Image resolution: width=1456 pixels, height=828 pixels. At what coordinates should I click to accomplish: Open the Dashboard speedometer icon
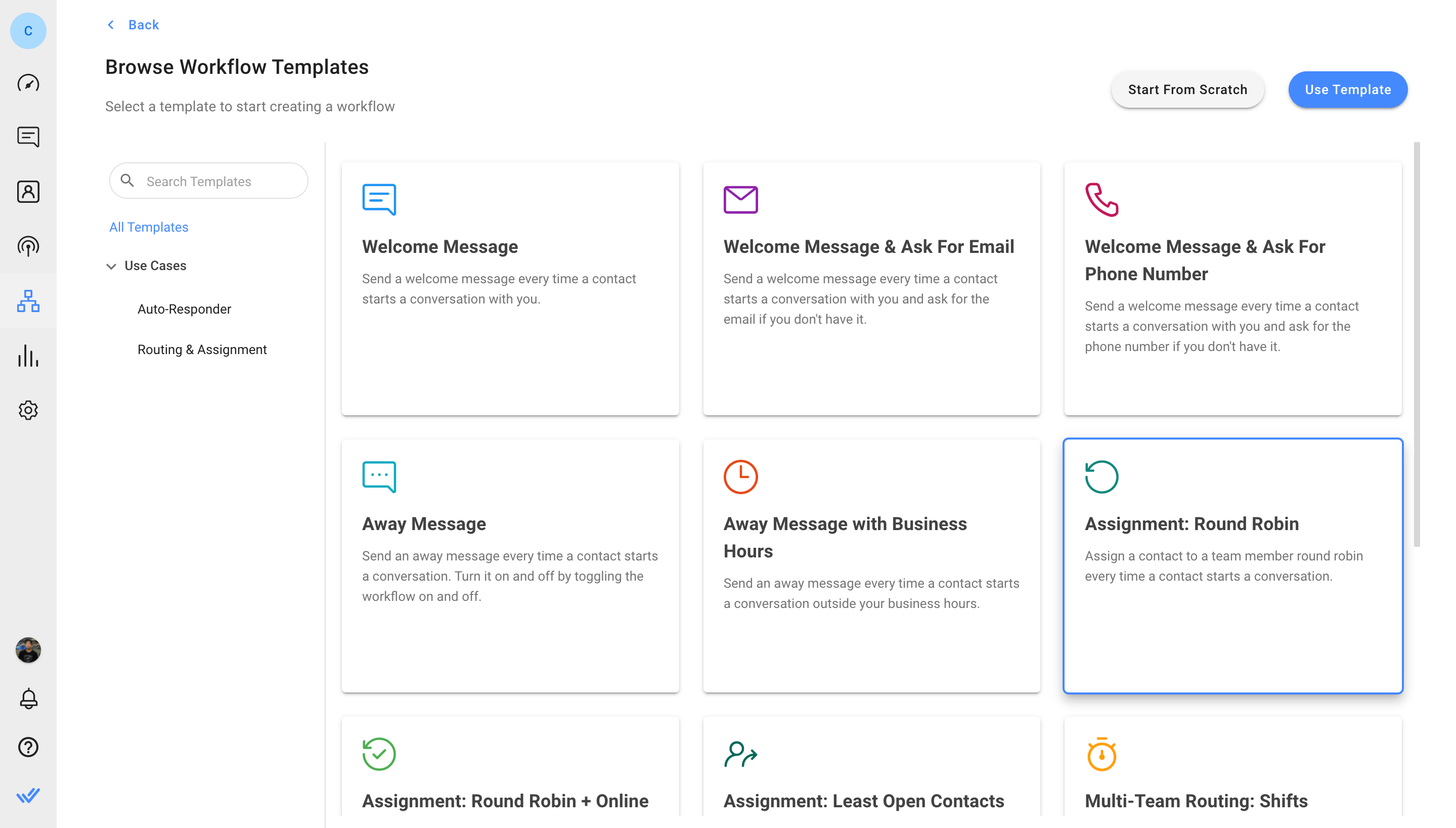pos(28,83)
